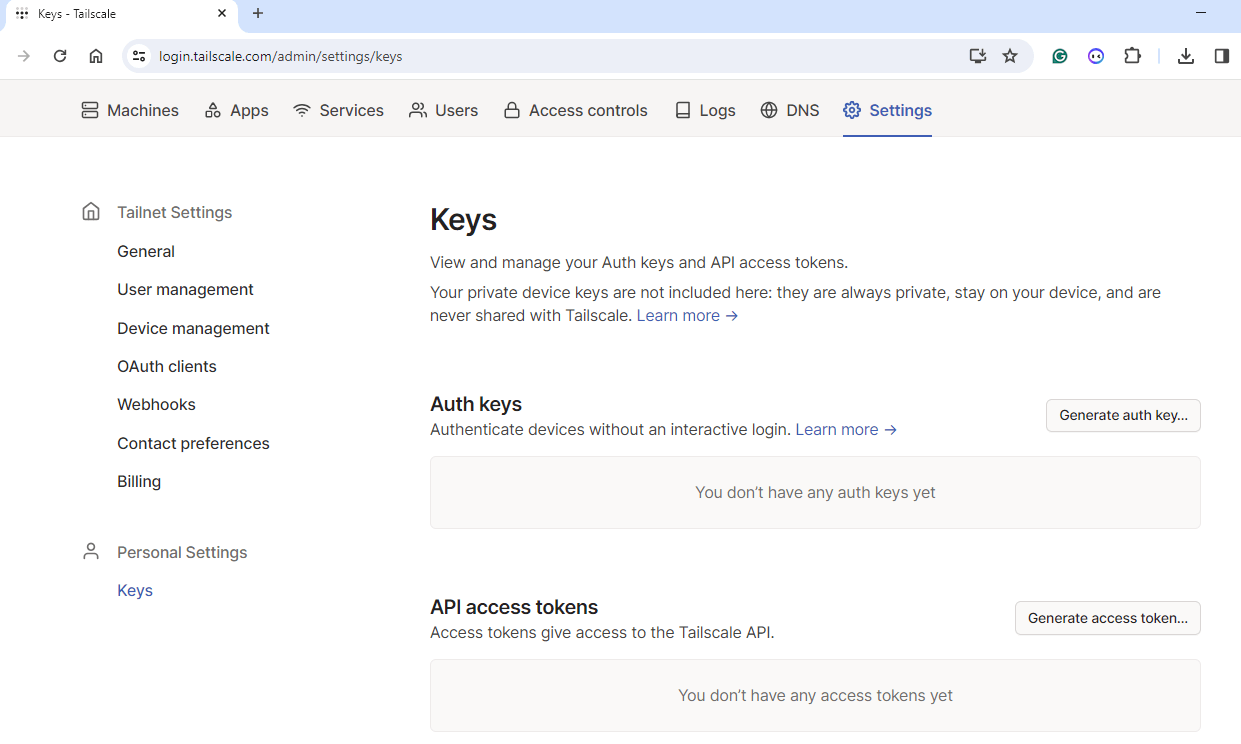Follow Learn more link under Auth keys
The height and width of the screenshot is (744, 1241).
pyautogui.click(x=846, y=429)
